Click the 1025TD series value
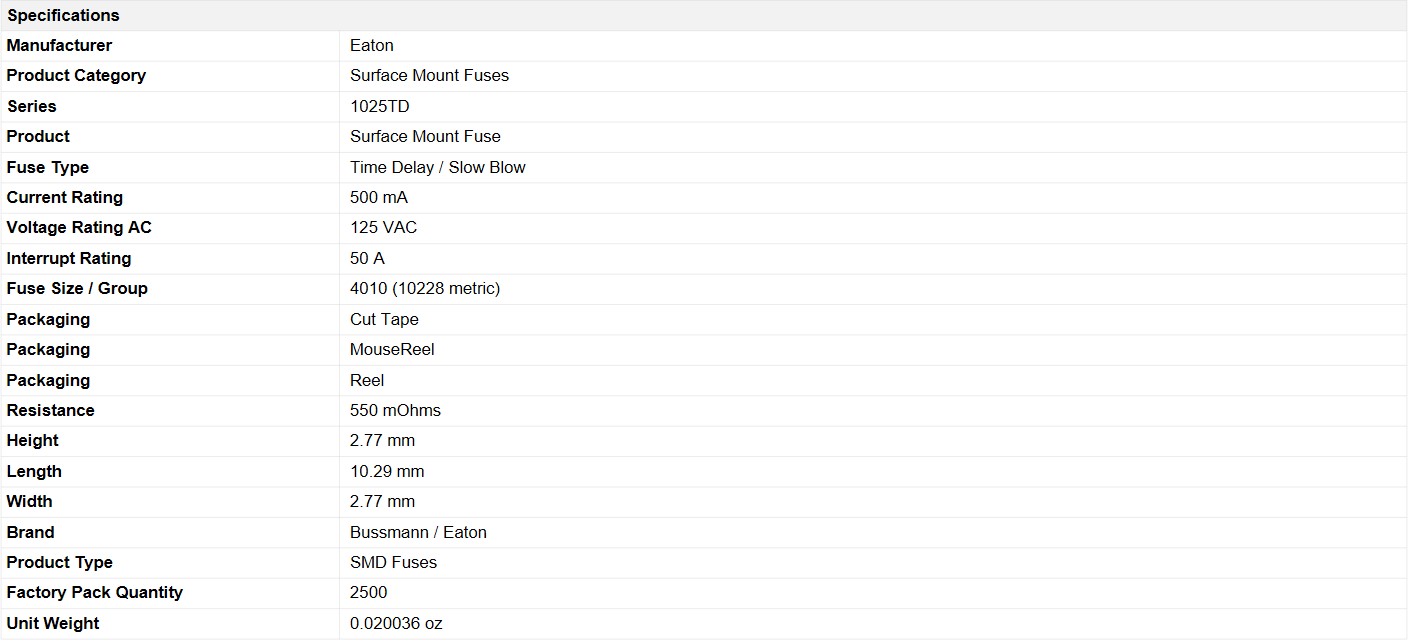The width and height of the screenshot is (1408, 644). pyautogui.click(x=379, y=106)
